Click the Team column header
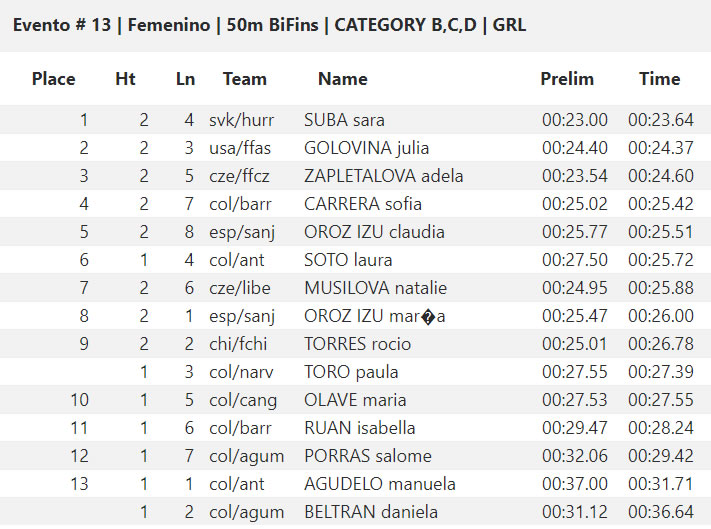The image size is (711, 529). pyautogui.click(x=245, y=79)
